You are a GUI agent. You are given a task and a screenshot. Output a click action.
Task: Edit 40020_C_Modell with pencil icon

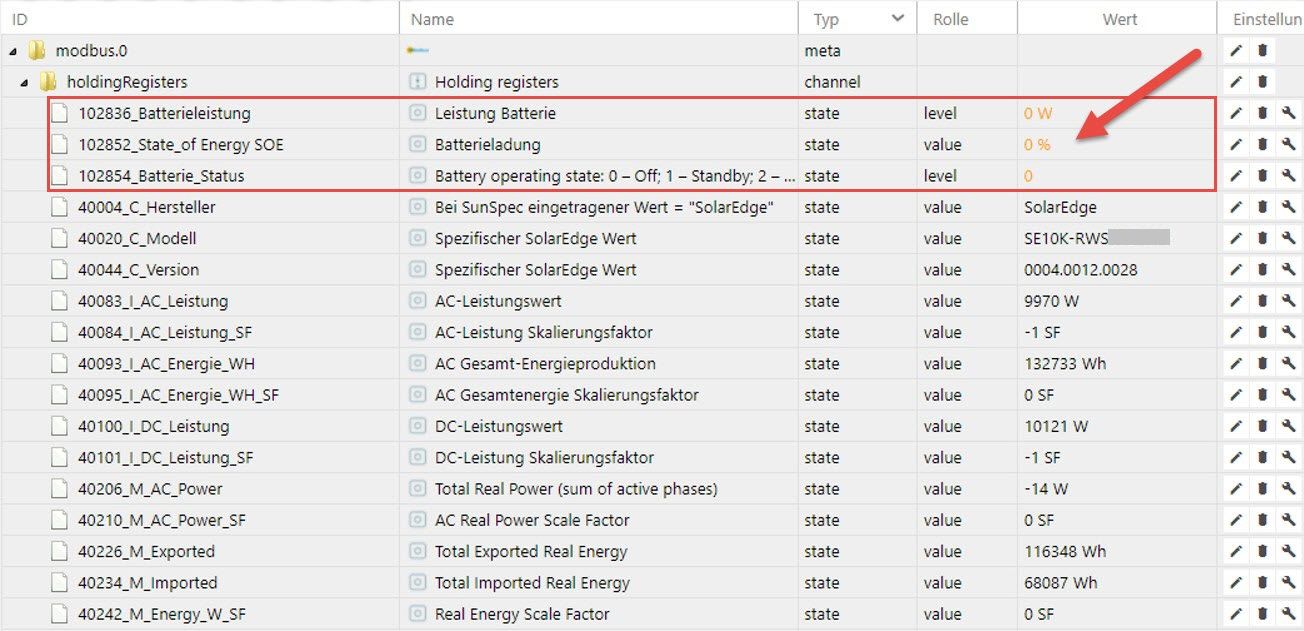pos(1236,238)
